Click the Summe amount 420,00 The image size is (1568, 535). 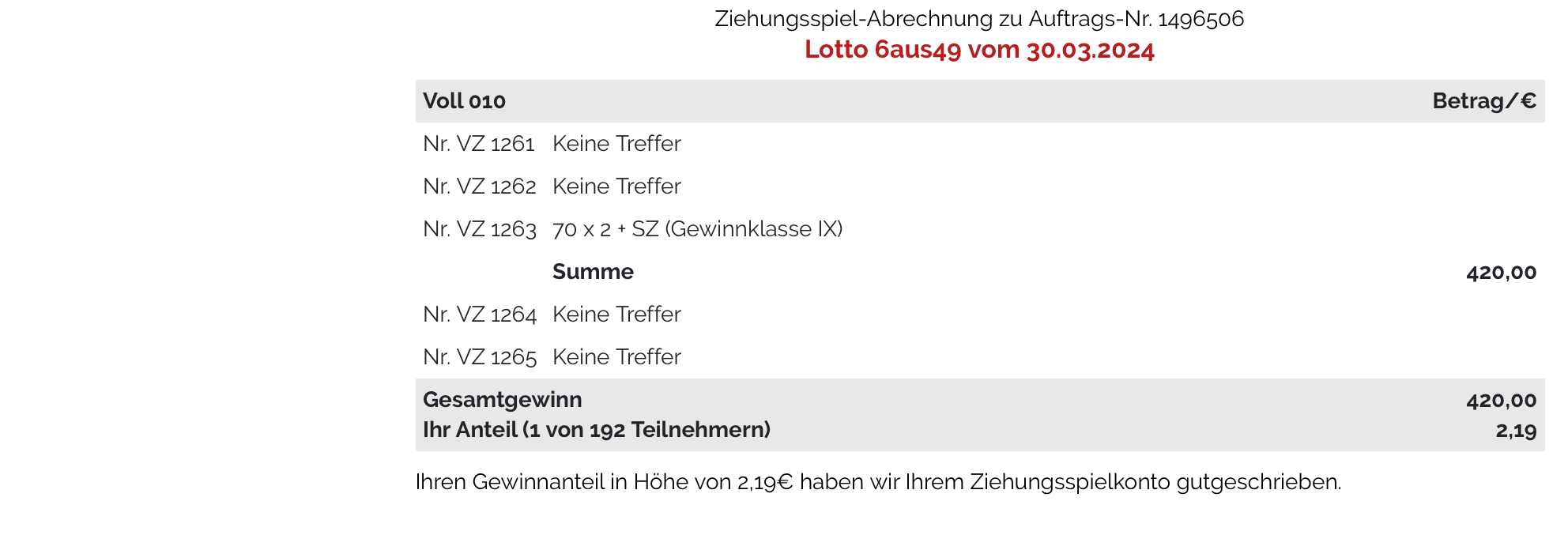1502,273
